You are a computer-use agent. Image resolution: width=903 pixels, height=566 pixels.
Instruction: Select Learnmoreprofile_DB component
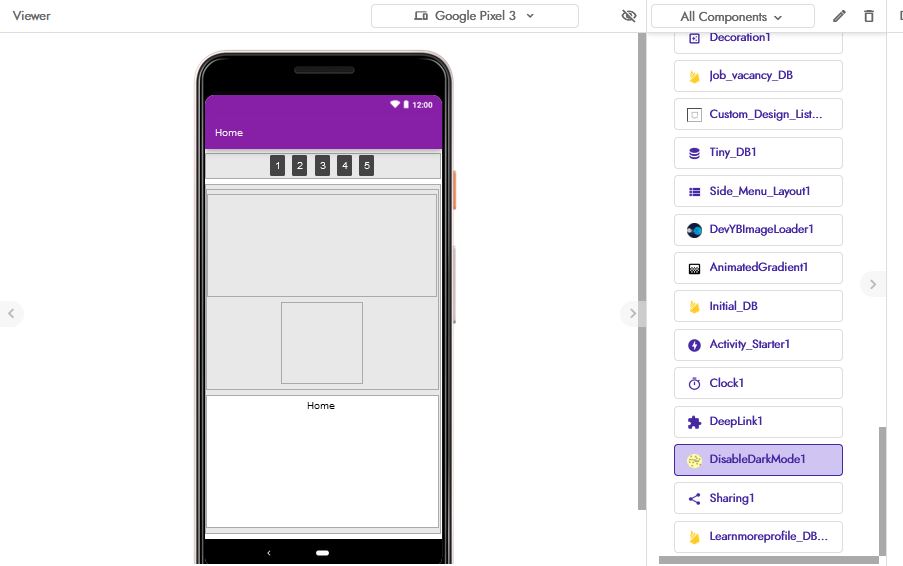click(758, 537)
